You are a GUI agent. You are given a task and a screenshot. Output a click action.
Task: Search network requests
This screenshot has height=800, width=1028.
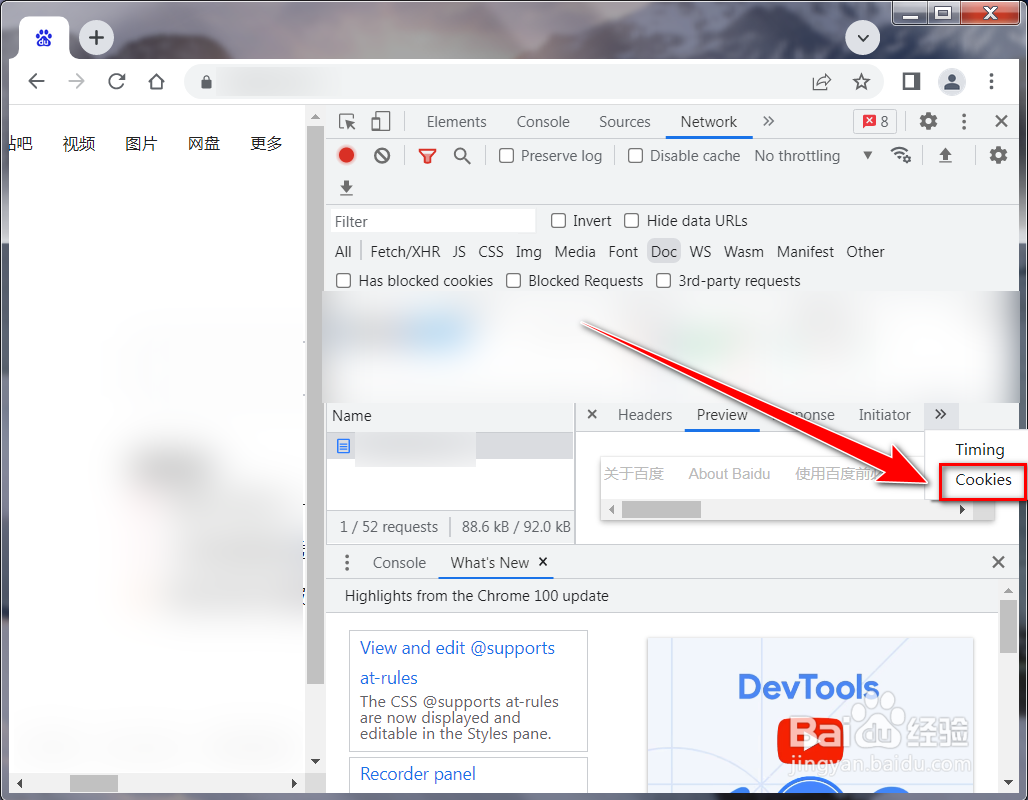pyautogui.click(x=462, y=155)
